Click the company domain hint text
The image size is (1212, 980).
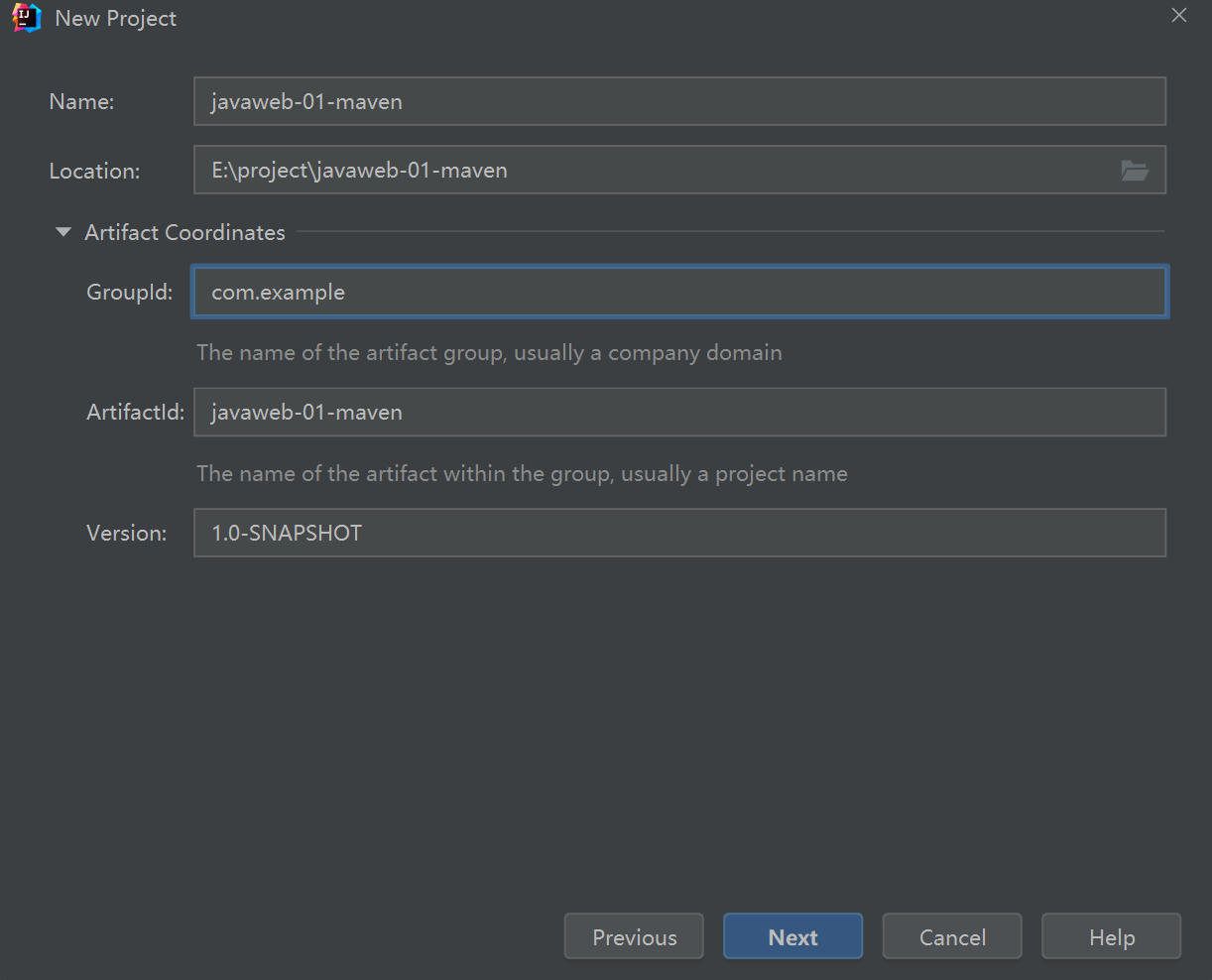pyautogui.click(x=489, y=352)
